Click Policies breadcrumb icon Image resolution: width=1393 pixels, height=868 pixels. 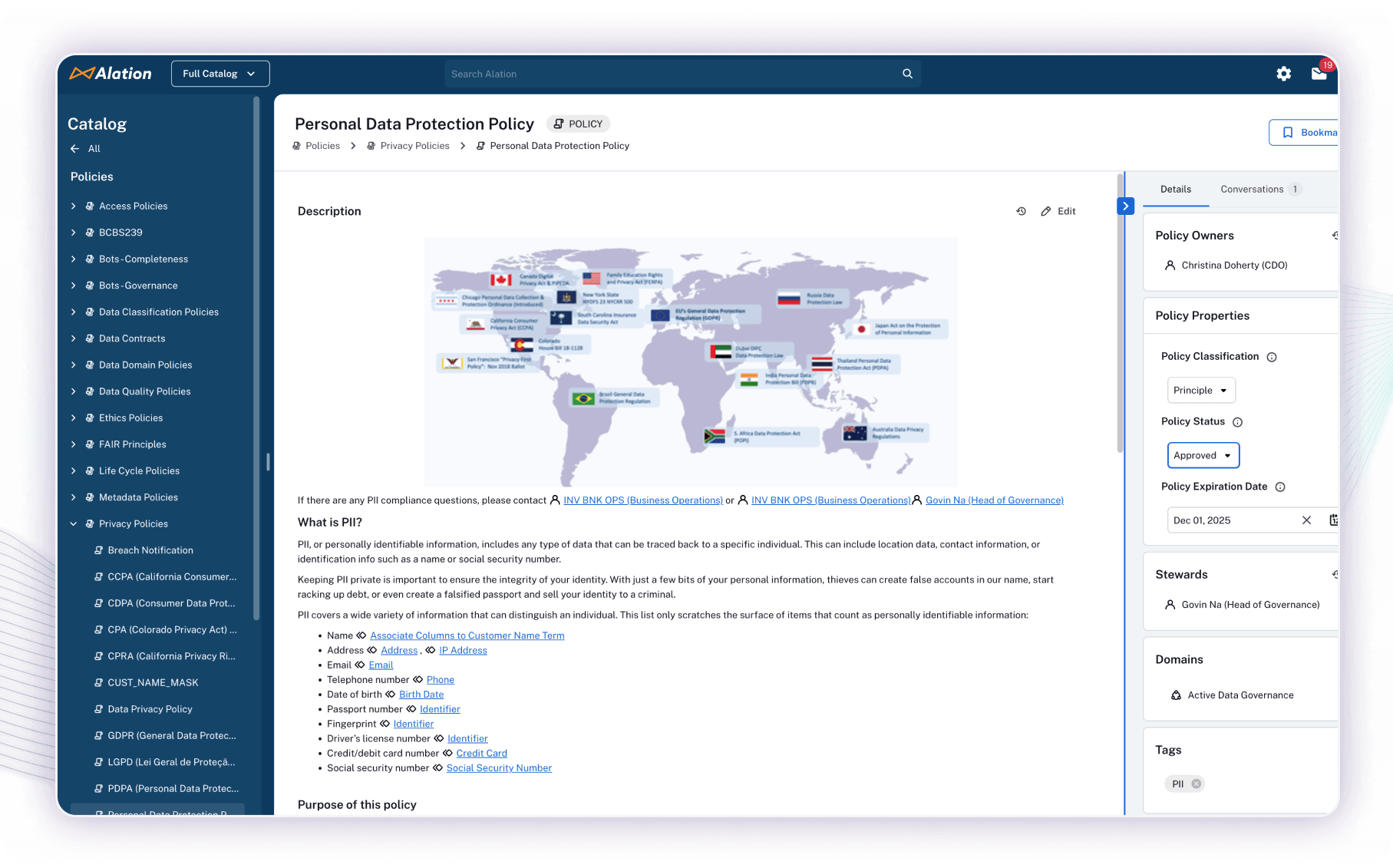297,146
